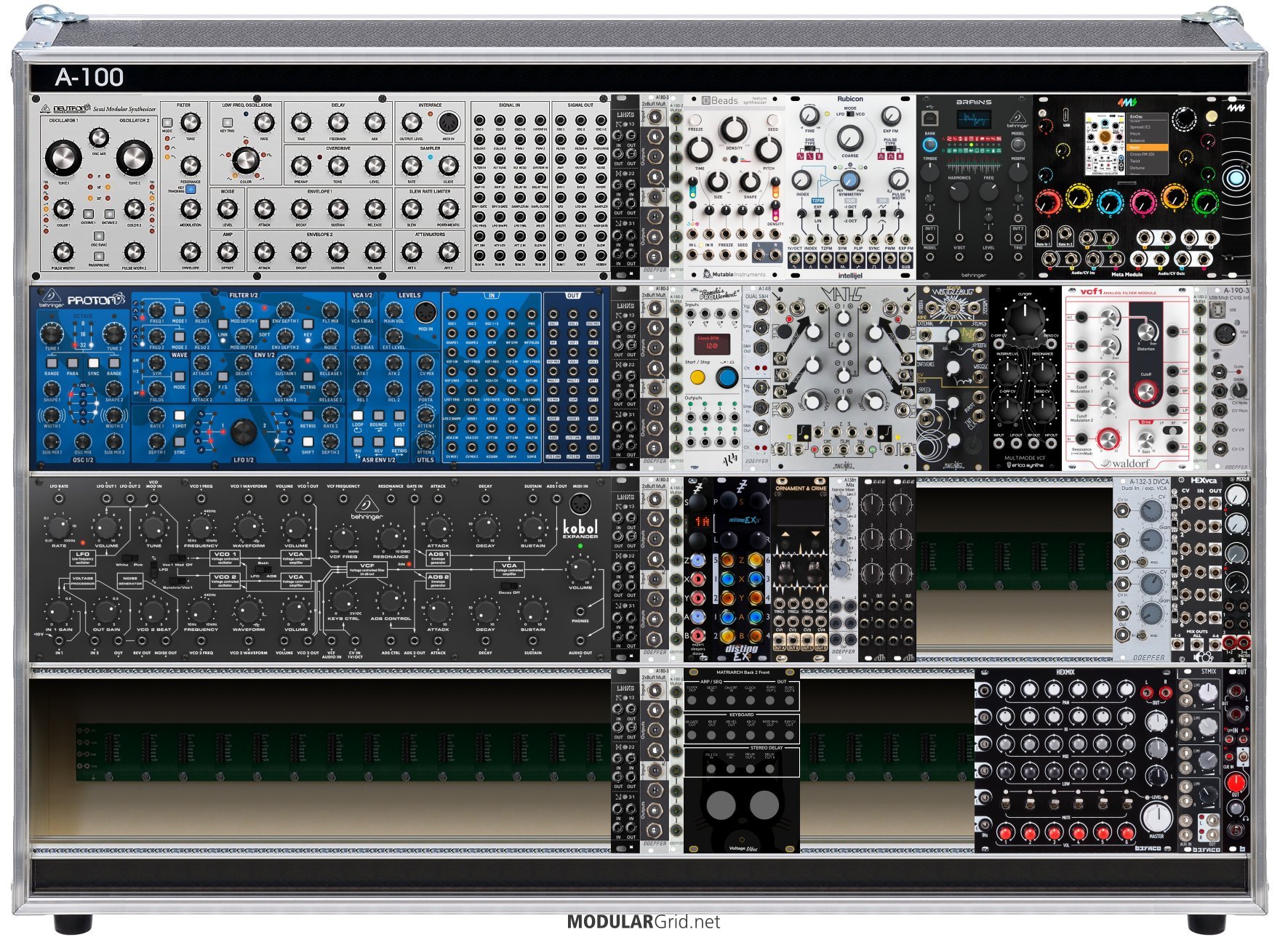Turn the cyan C knob on Meta Module

[1110, 201]
